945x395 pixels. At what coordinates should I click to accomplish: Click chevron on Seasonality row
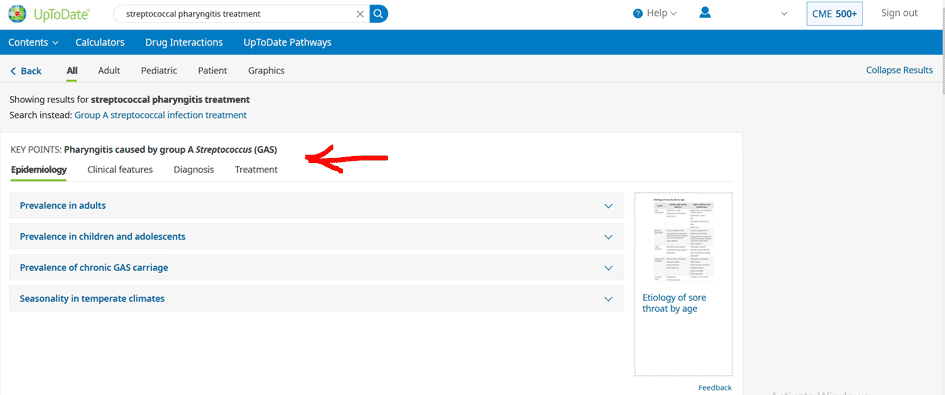click(x=608, y=299)
